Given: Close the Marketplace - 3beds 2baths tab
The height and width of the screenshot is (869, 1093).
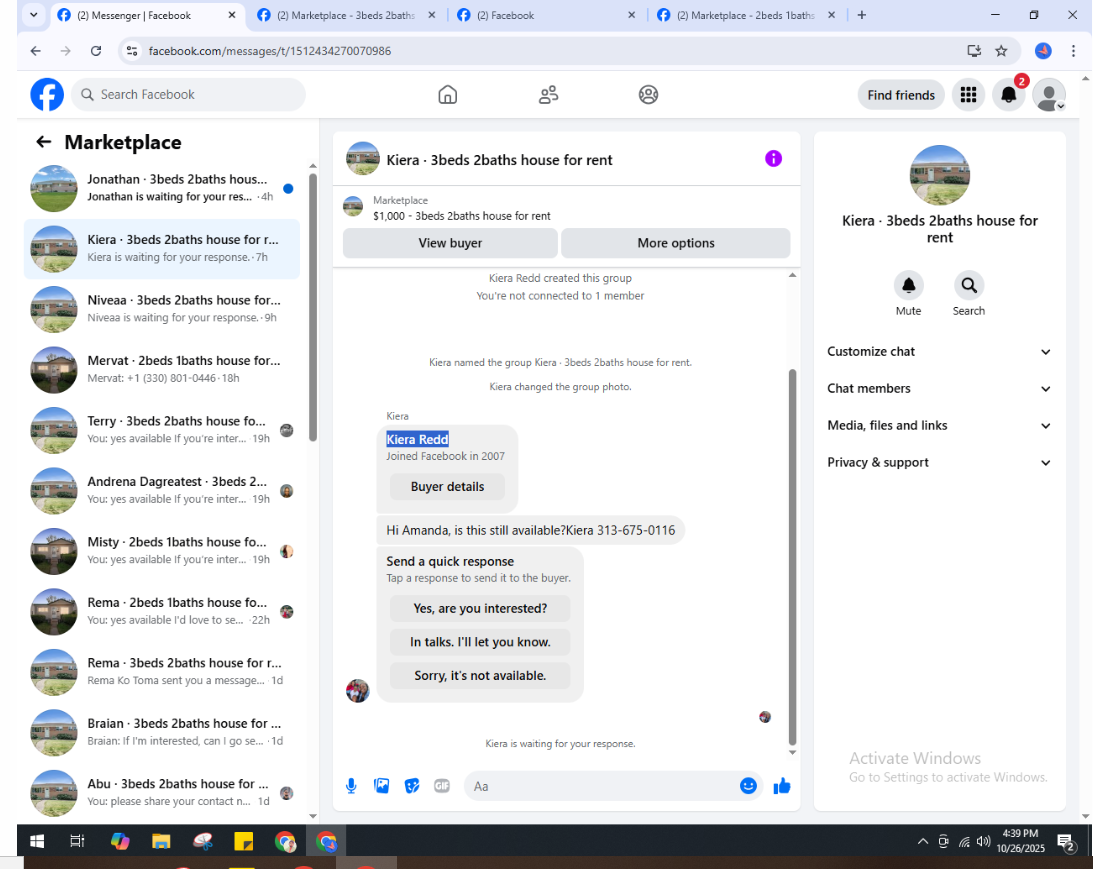Looking at the screenshot, I should tap(431, 15).
